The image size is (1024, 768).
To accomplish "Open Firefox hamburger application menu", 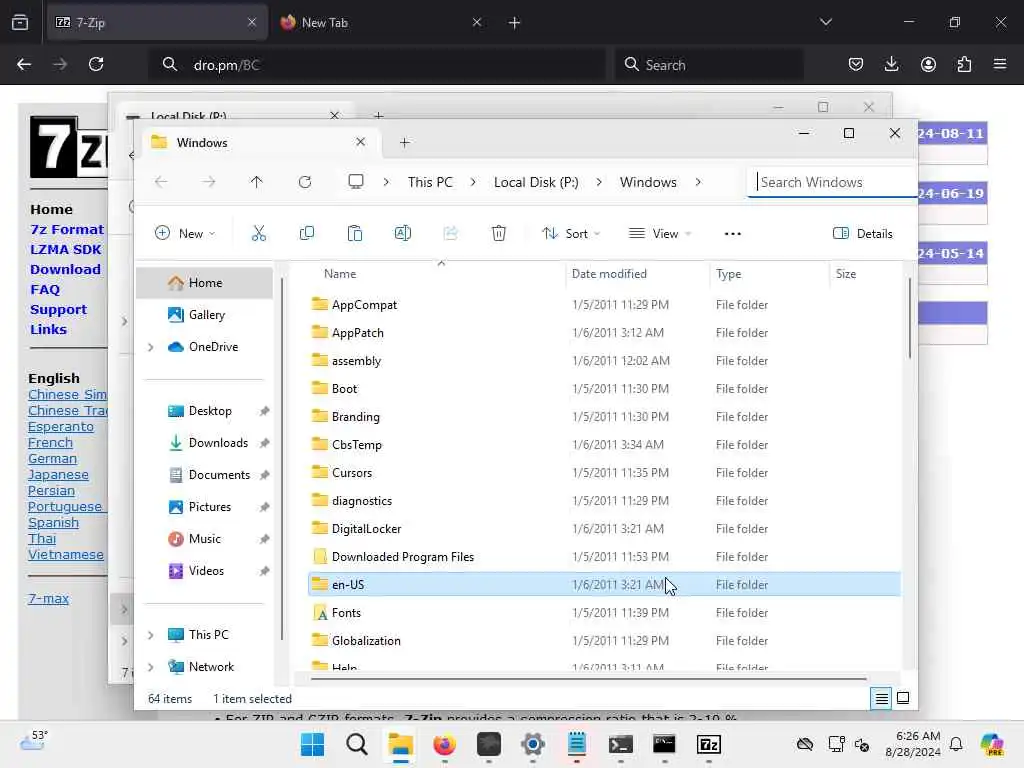I will pos(1000,64).
